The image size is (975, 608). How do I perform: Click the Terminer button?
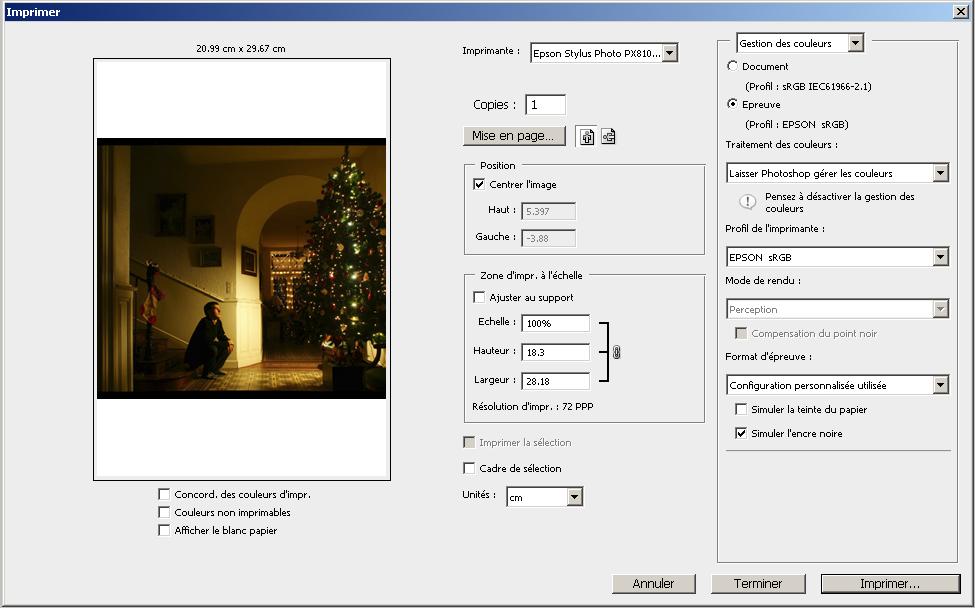point(759,583)
